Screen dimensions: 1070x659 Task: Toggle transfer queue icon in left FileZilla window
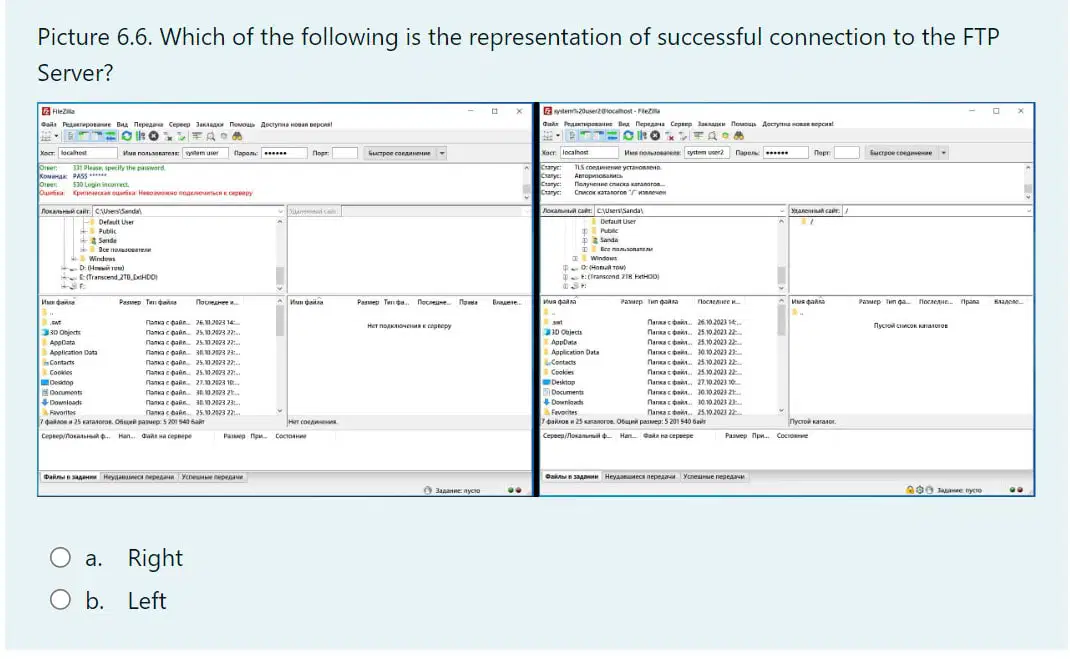(109, 136)
